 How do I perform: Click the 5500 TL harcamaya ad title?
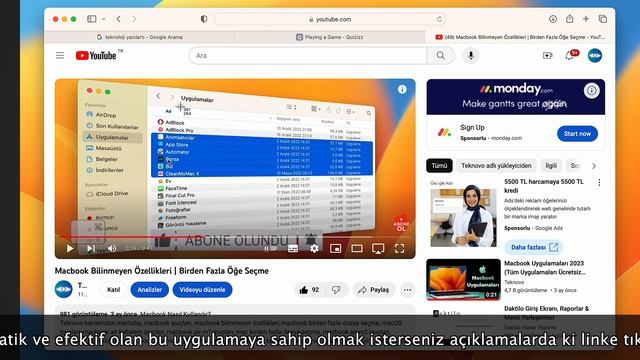(x=544, y=186)
